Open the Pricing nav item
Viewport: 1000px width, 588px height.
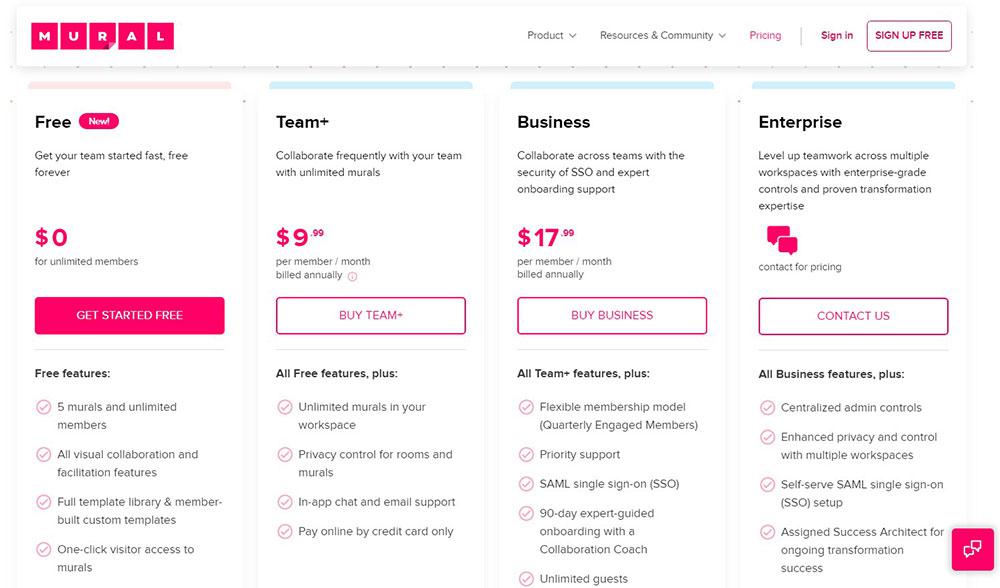(x=765, y=36)
